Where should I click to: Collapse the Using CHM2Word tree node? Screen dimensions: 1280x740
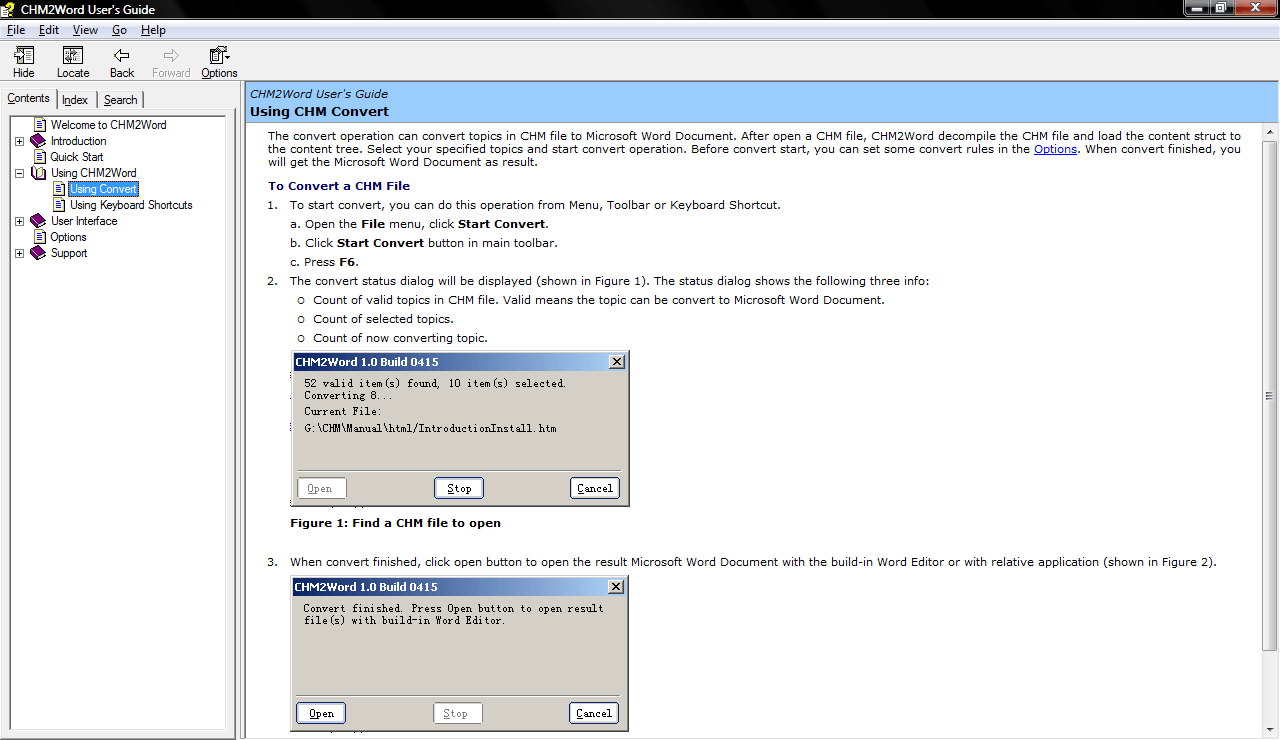20,173
